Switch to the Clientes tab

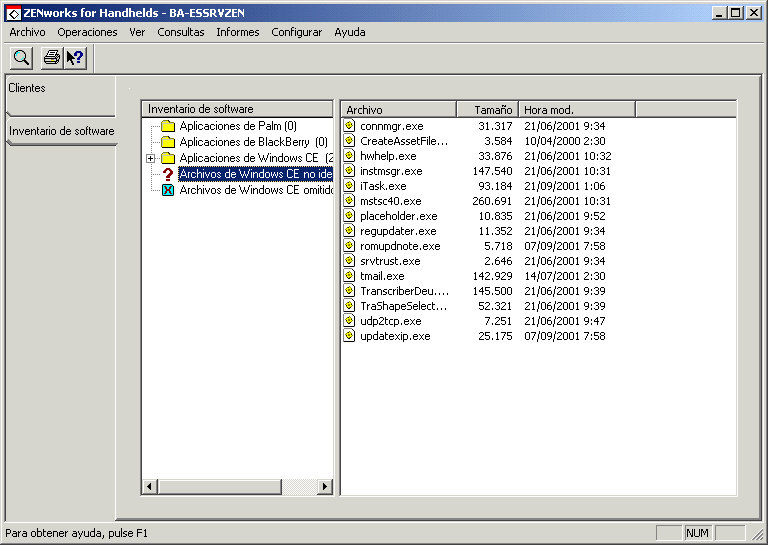(61, 95)
